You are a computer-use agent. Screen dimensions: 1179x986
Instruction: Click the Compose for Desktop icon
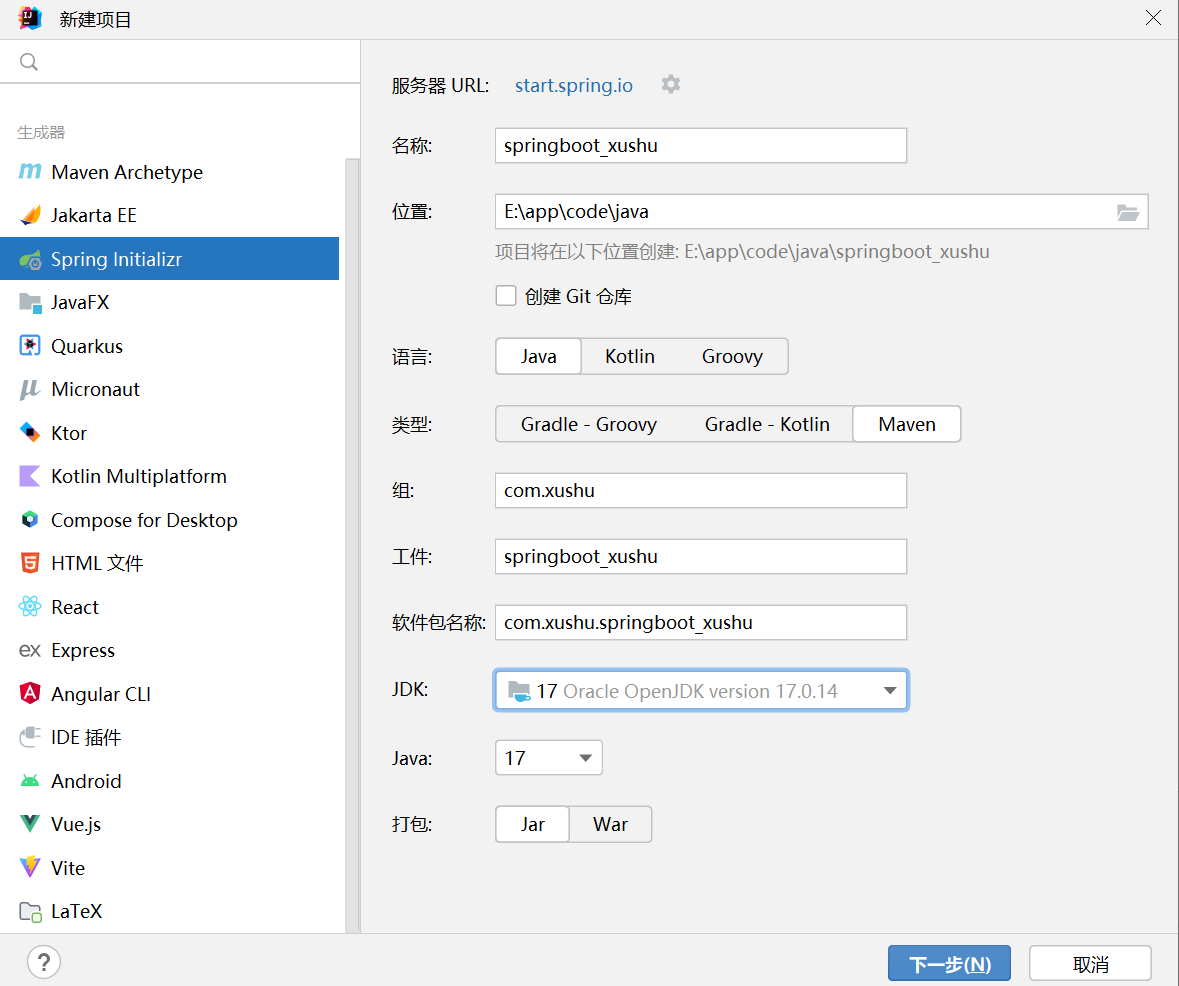pos(30,520)
